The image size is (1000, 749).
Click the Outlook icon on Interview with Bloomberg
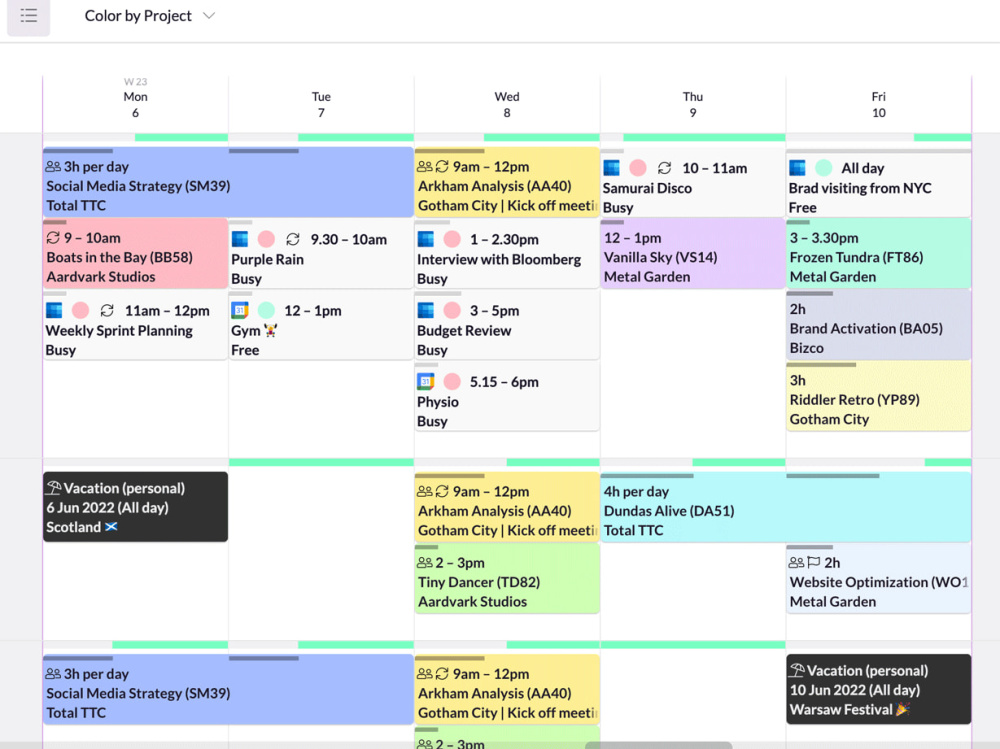425,239
